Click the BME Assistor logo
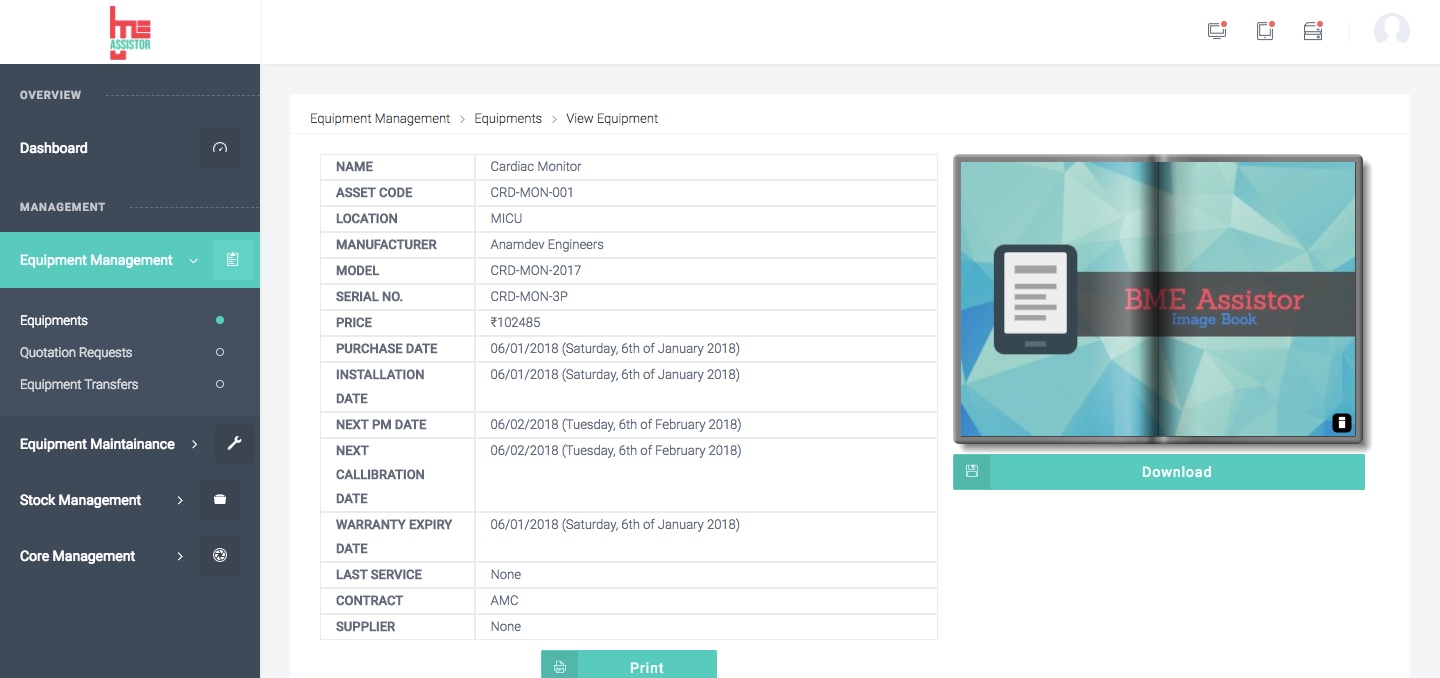Viewport: 1440px width, 678px height. 130,33
